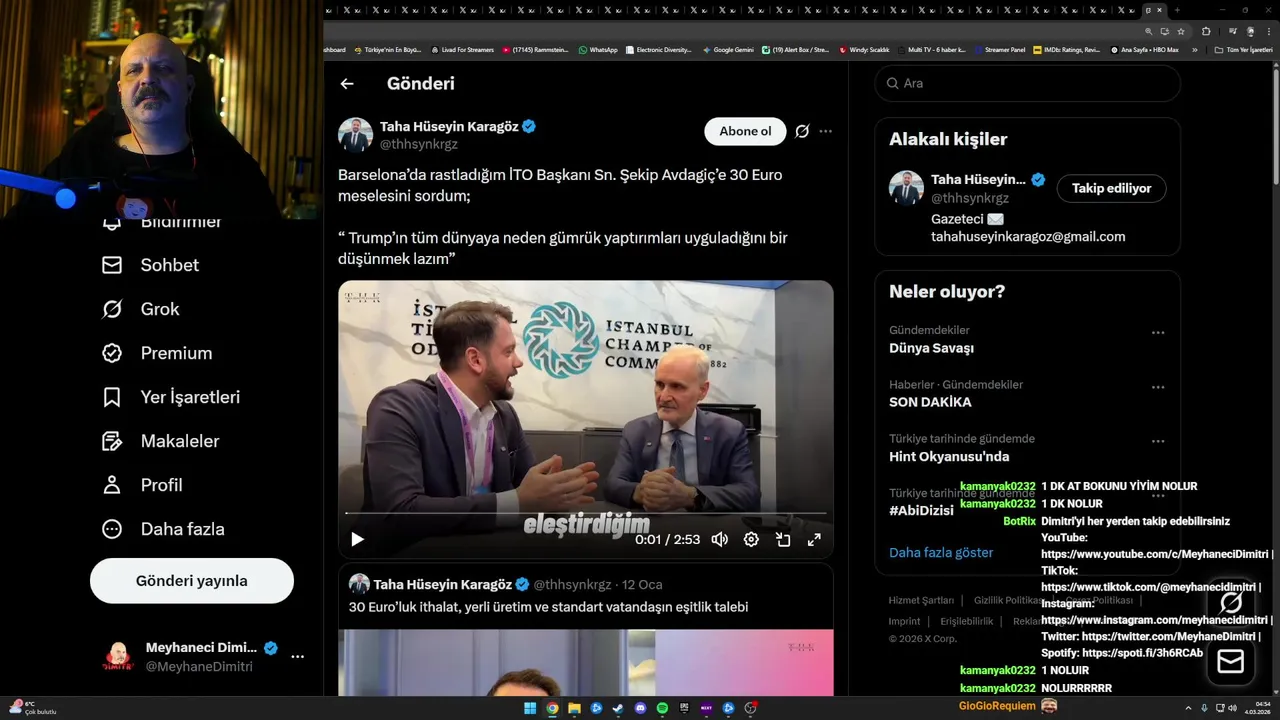Open Ana Sayfa HBO Max bookmark
This screenshot has width=1280, height=720.
pos(1144,49)
